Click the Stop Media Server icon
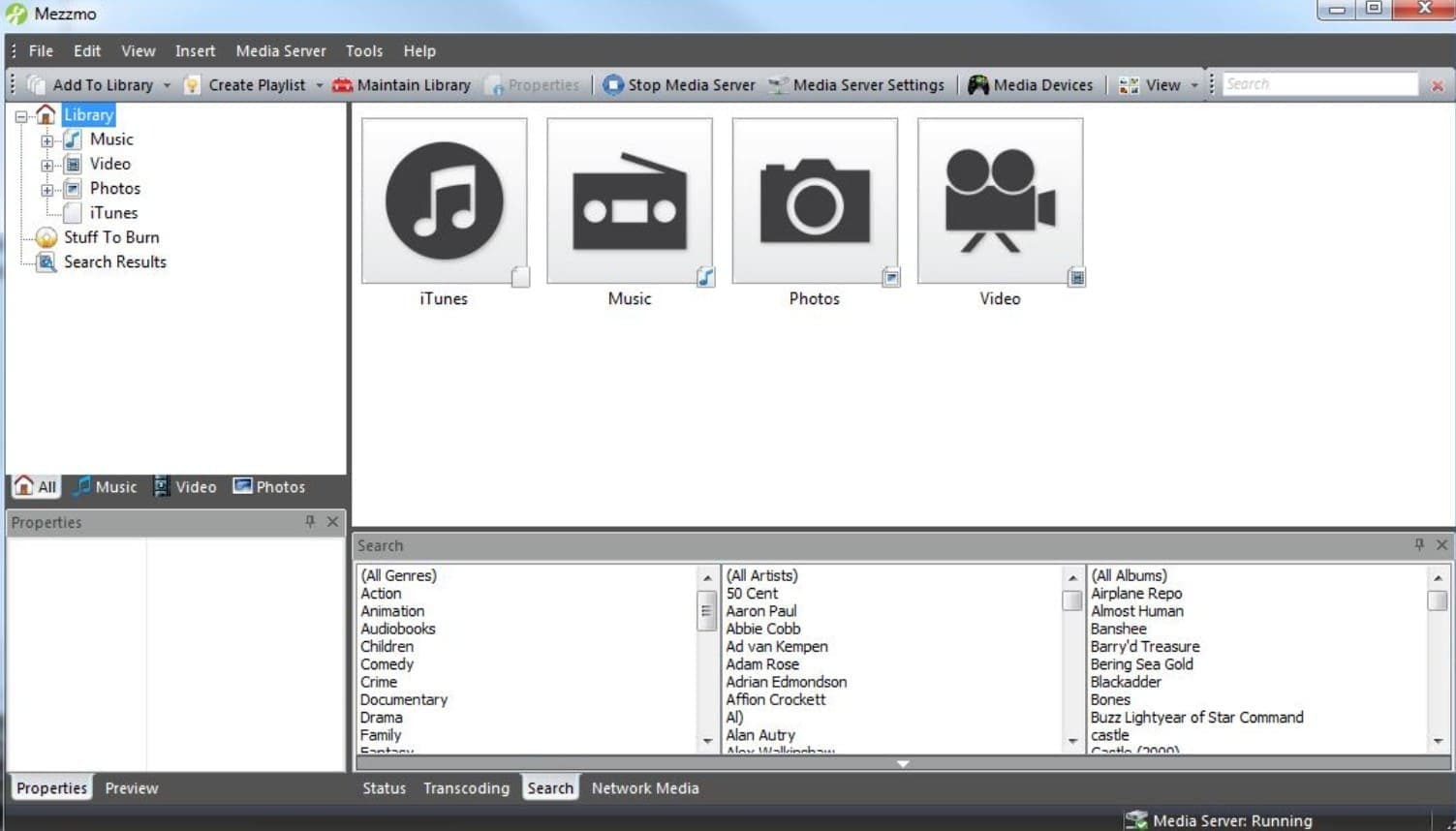Image resolution: width=1456 pixels, height=831 pixels. point(612,85)
